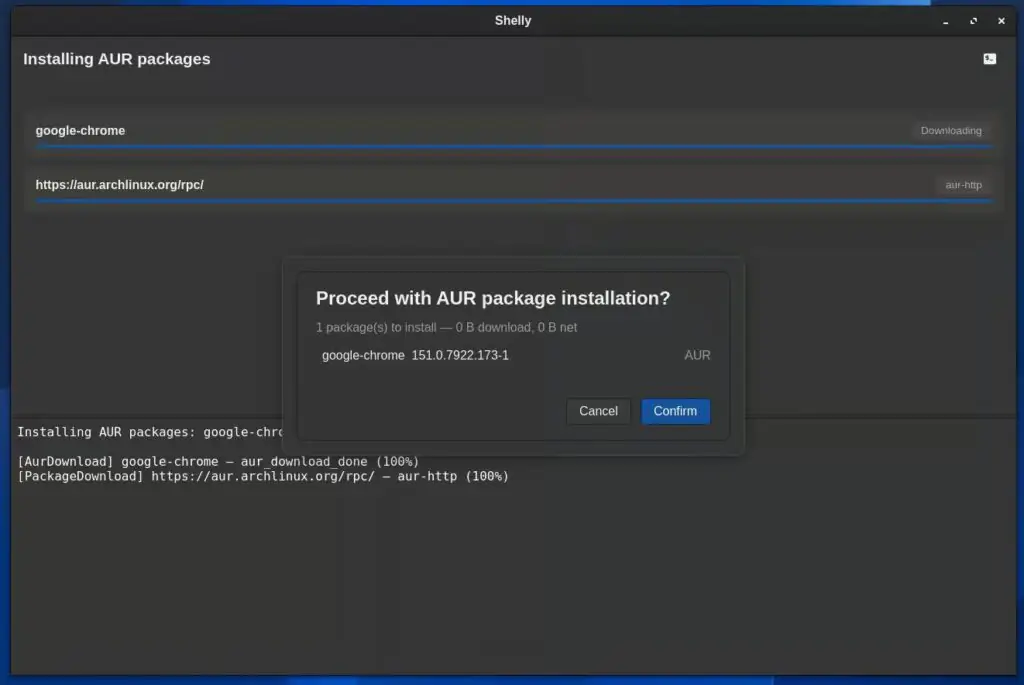Maximize the Shelly window
Screen dimensions: 1024x685
pos(973,21)
